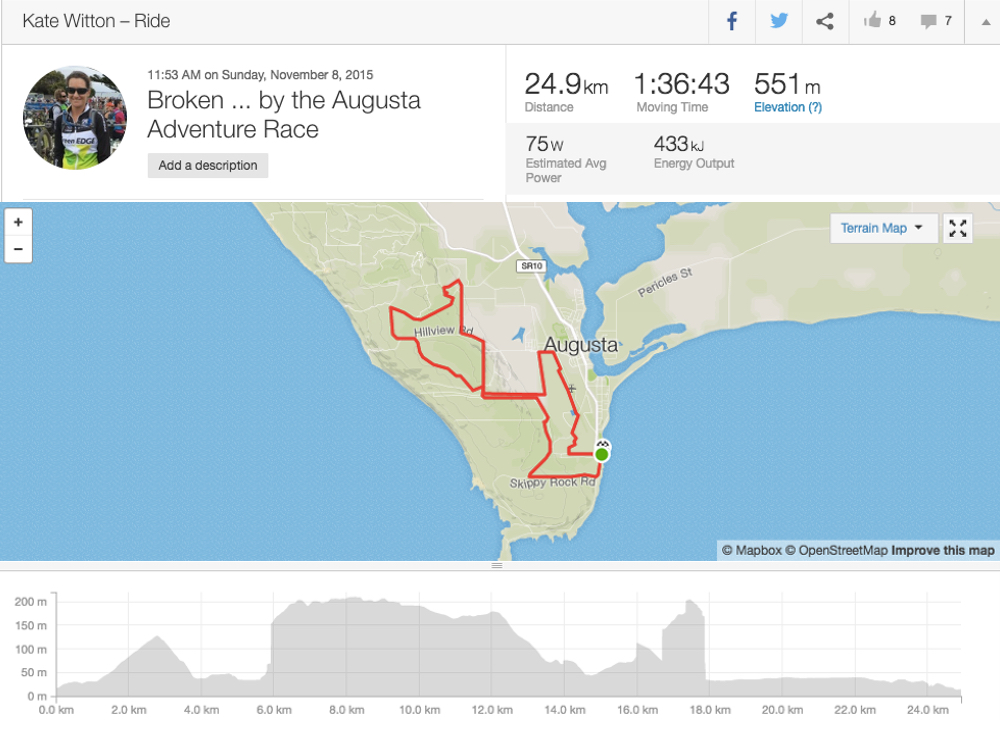Click Improve this map link
Screen dimensions: 1000x750
[942, 550]
